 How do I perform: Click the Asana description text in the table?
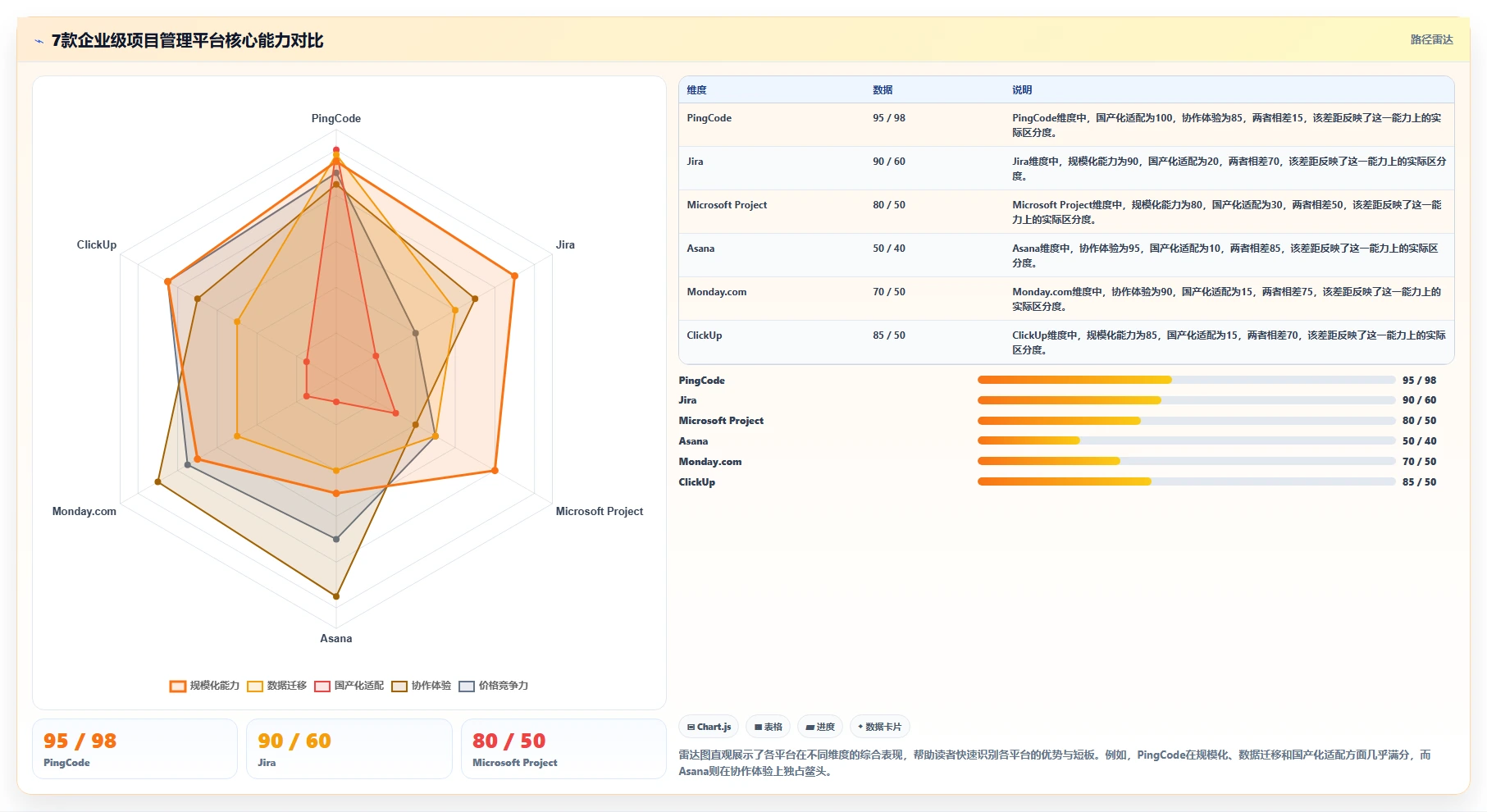pyautogui.click(x=1225, y=256)
